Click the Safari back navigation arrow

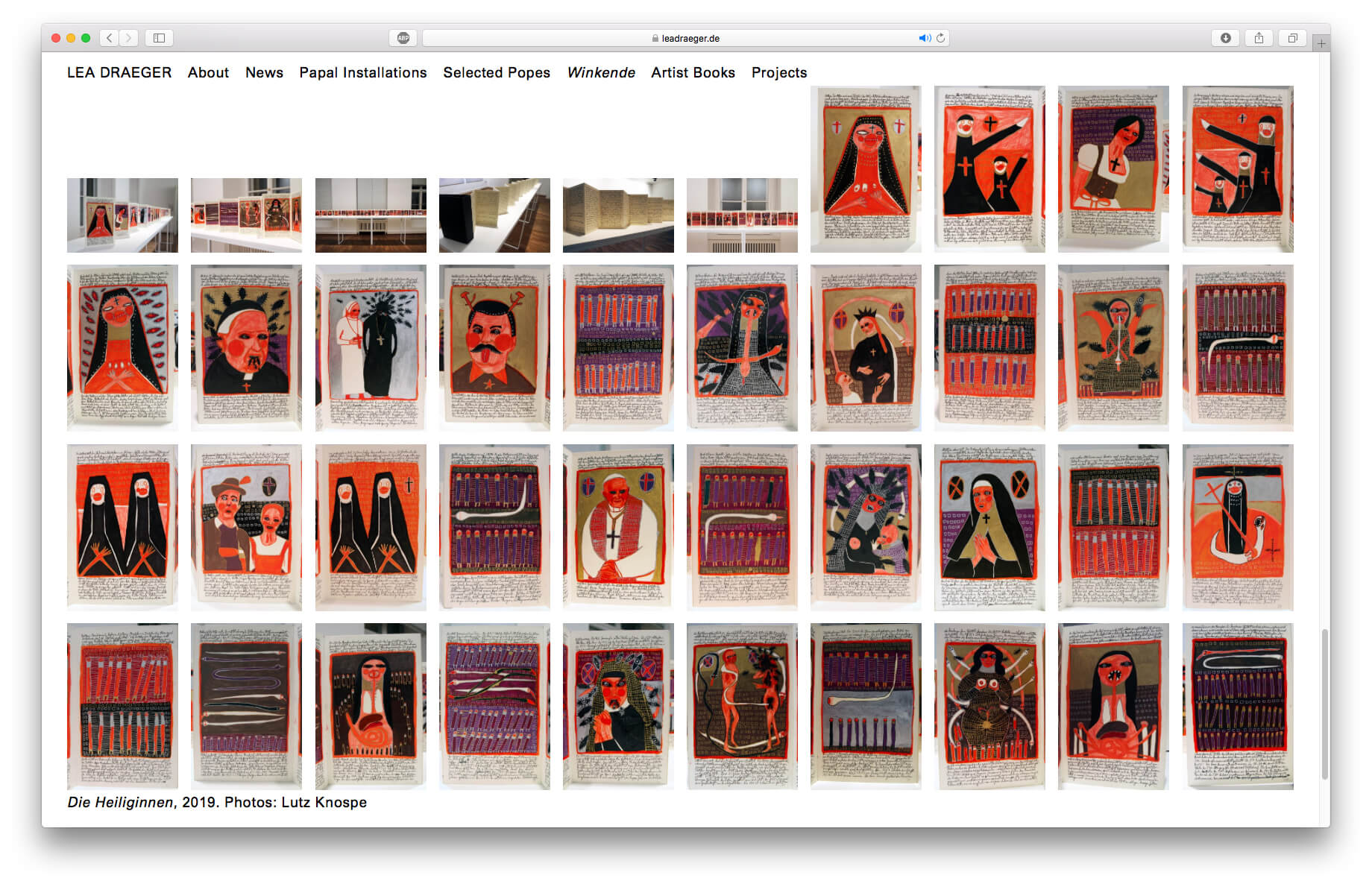coord(110,38)
